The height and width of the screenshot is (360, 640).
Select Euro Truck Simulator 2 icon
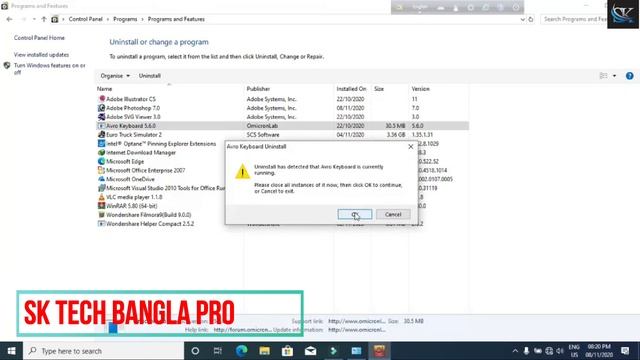(x=102, y=135)
